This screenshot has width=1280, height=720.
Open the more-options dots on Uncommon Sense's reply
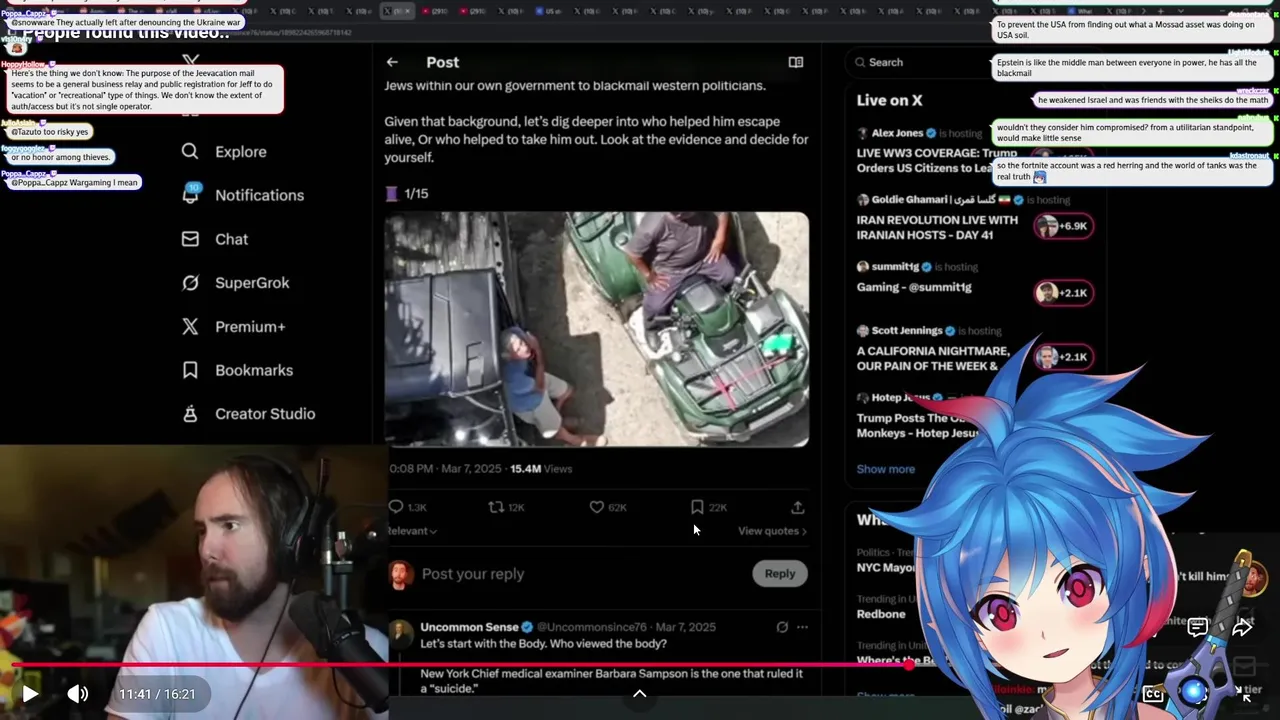click(802, 627)
